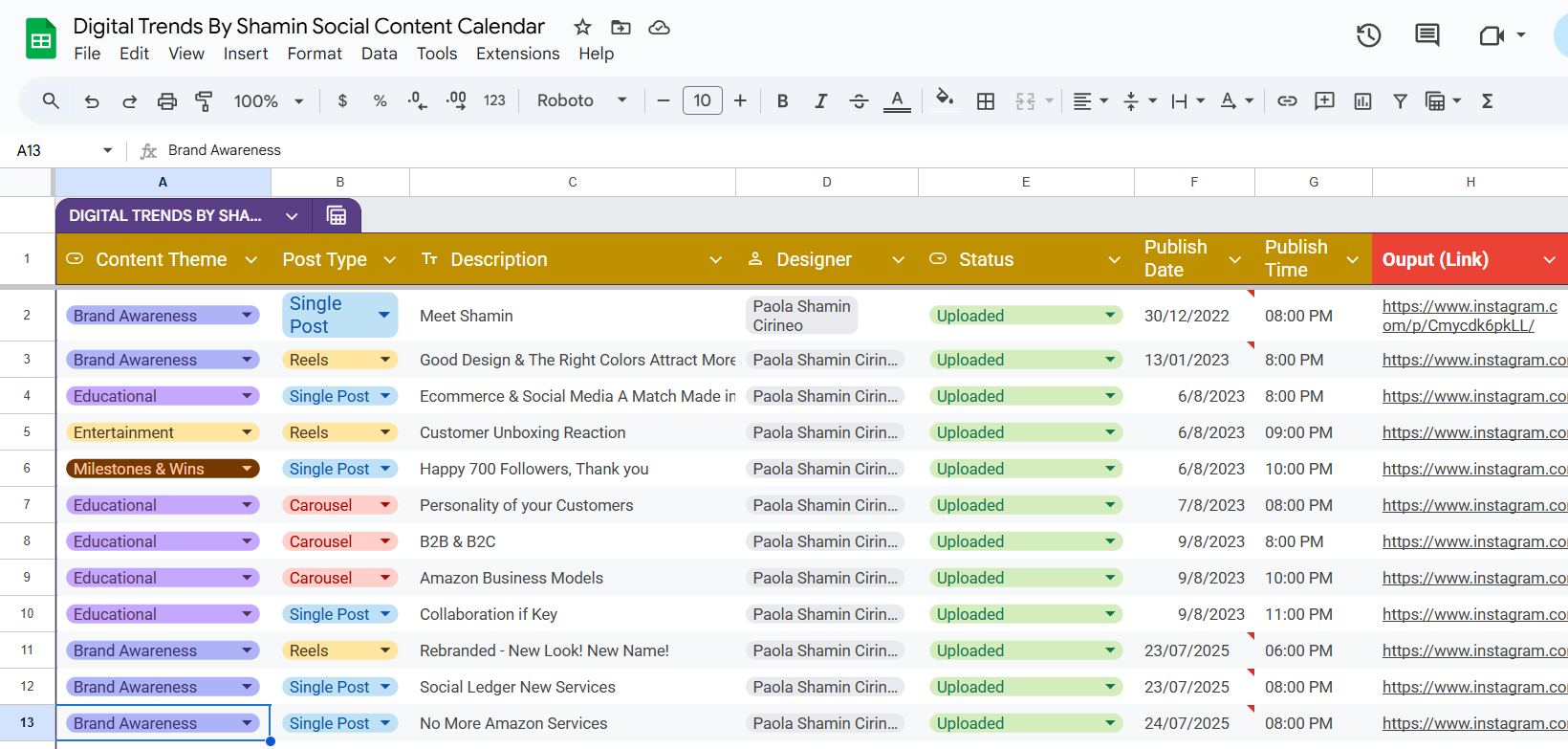Open Entertainment theme chip dropdown
Image resolution: width=1568 pixels, height=749 pixels.
247,432
